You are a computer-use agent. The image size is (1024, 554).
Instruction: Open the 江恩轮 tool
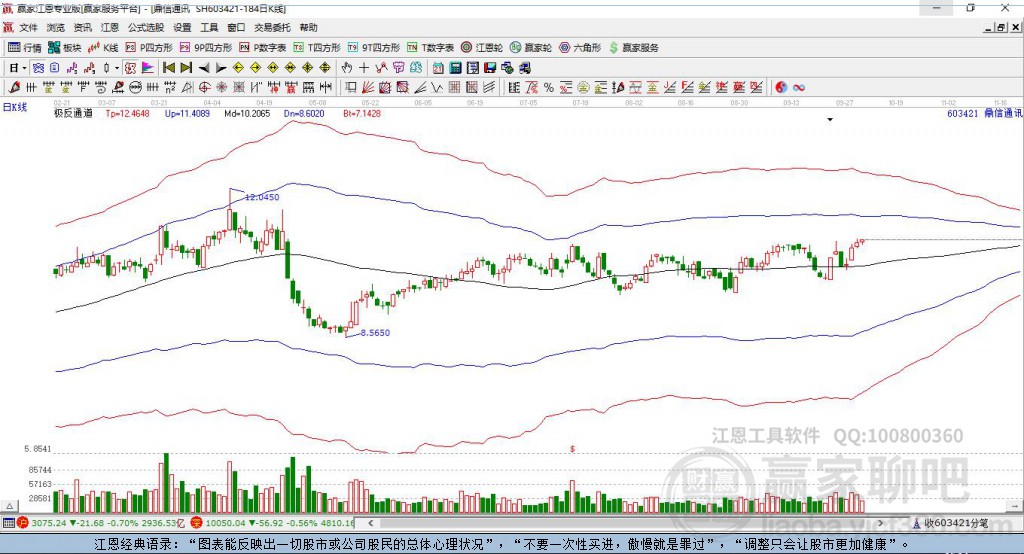482,48
